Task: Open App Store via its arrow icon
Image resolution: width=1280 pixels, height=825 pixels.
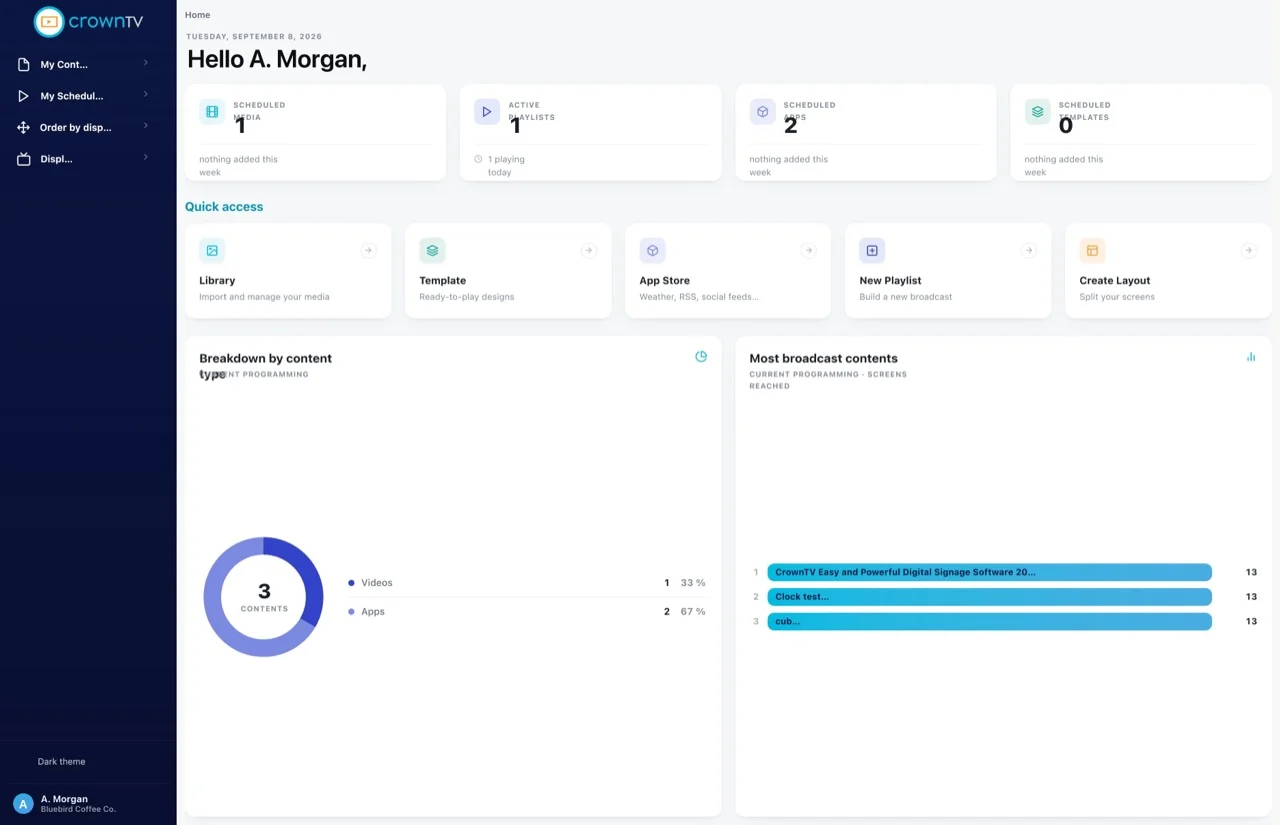Action: (809, 251)
